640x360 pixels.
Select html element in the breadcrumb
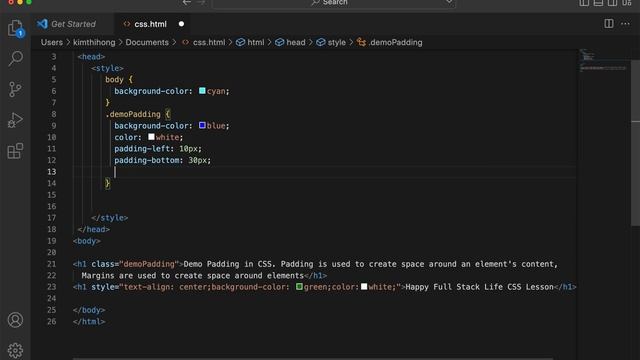coord(250,42)
